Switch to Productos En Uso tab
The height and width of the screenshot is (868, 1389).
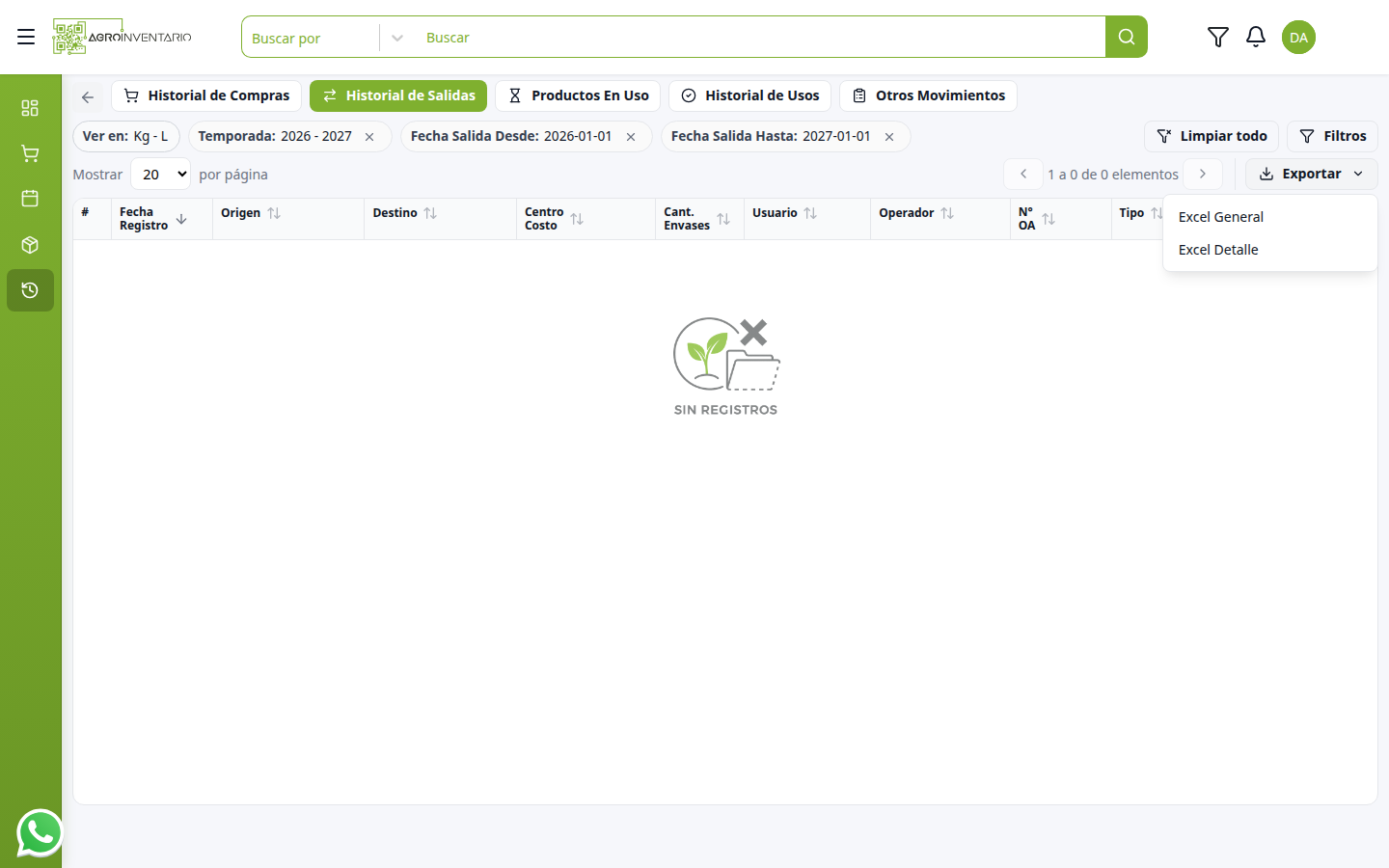tap(578, 95)
